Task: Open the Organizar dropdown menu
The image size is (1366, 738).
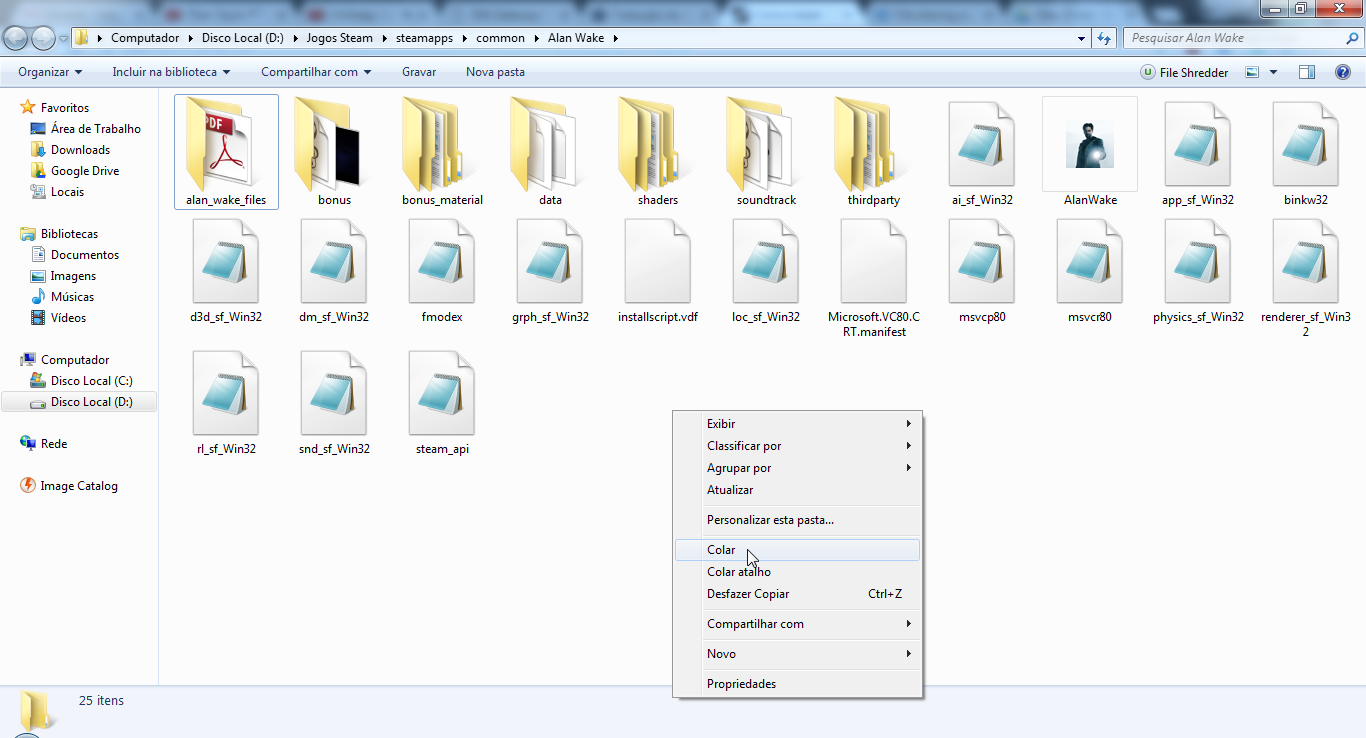Action: 50,72
